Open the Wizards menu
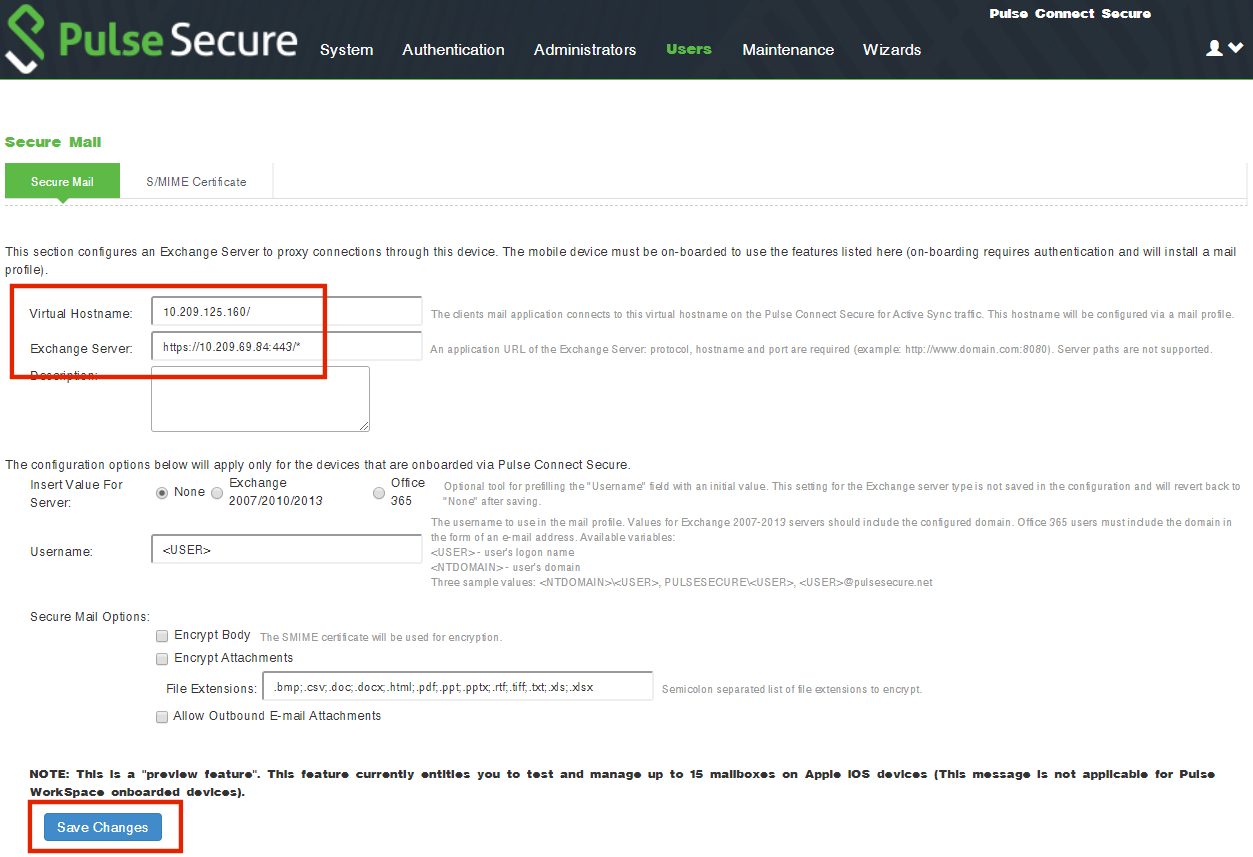The width and height of the screenshot is (1253, 857). (x=891, y=50)
